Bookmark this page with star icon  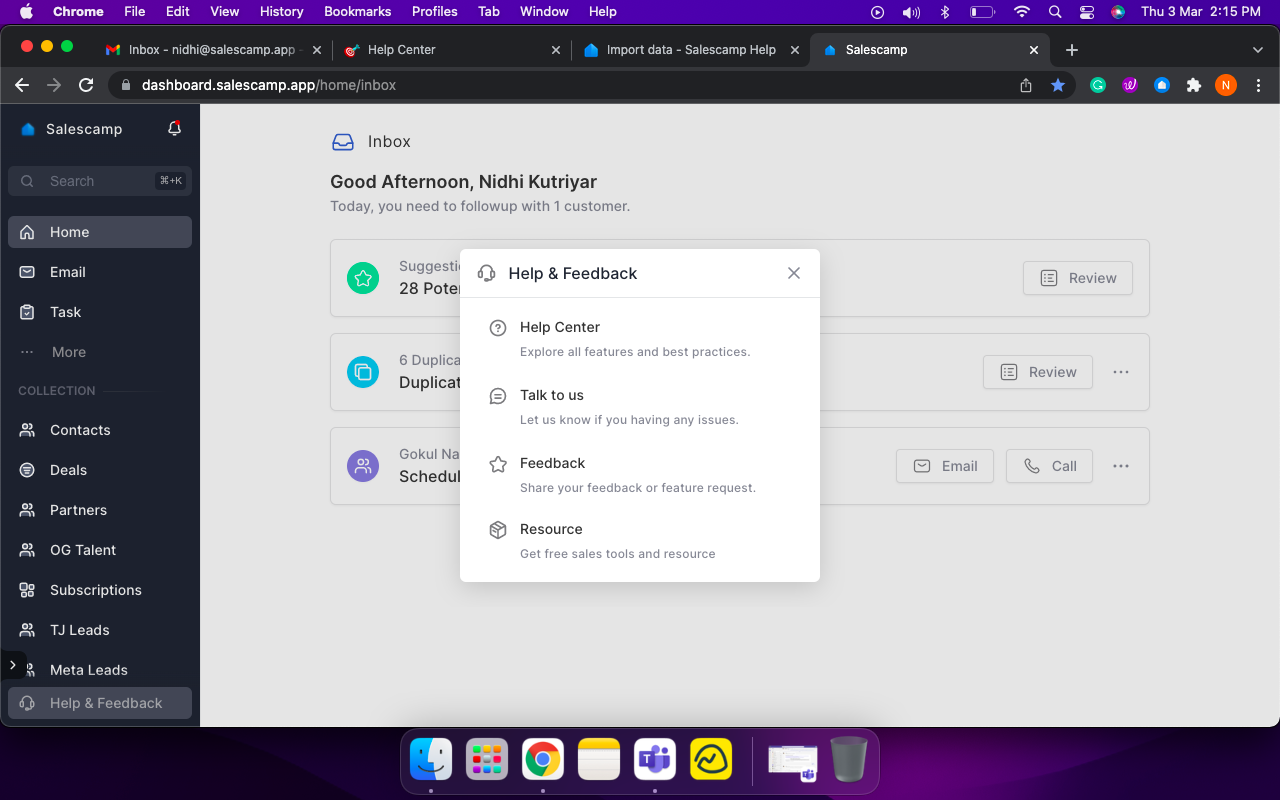(x=1058, y=86)
